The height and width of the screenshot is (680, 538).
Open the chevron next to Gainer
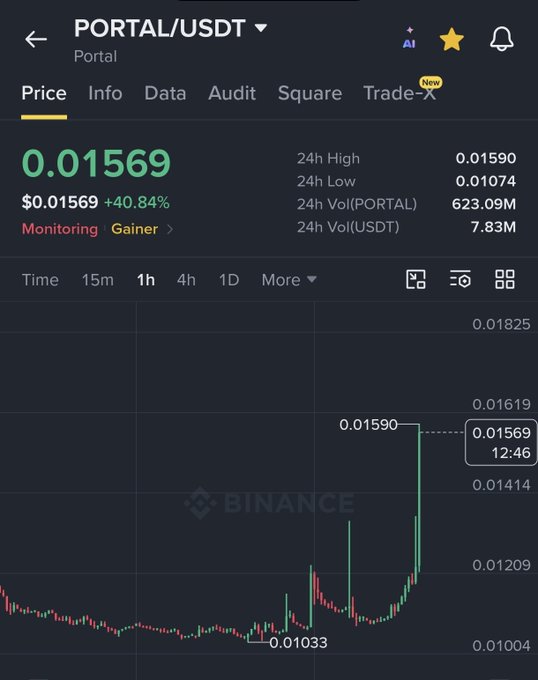170,229
